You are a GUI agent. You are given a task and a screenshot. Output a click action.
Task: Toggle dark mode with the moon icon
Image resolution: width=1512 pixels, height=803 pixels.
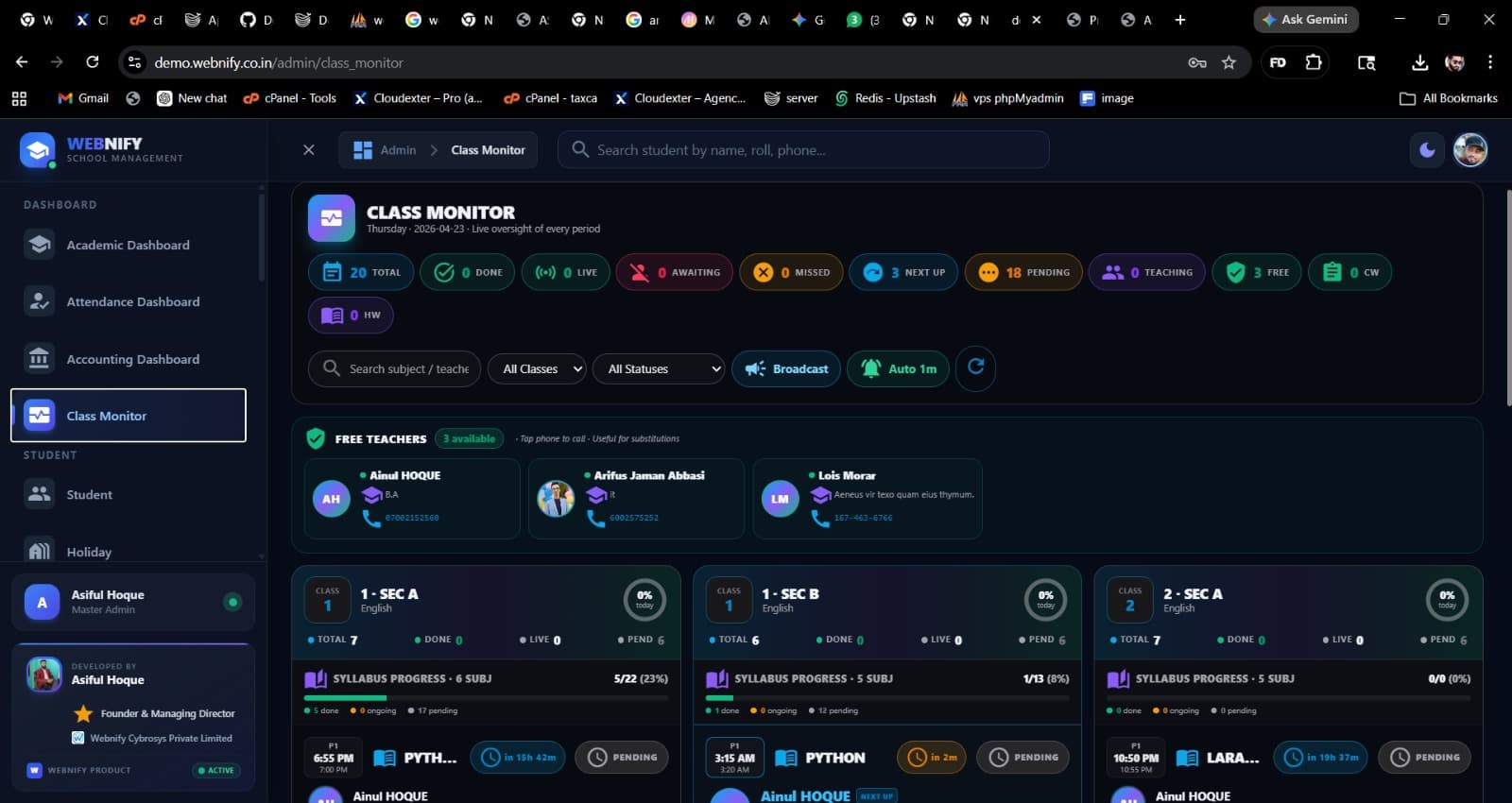coord(1427,150)
